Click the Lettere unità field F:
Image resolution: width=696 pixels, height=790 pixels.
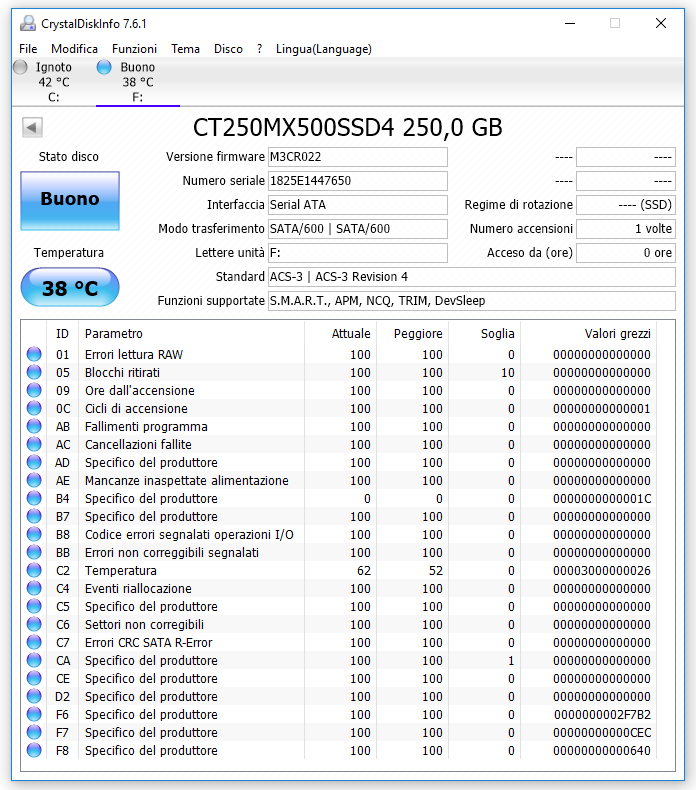tap(358, 253)
